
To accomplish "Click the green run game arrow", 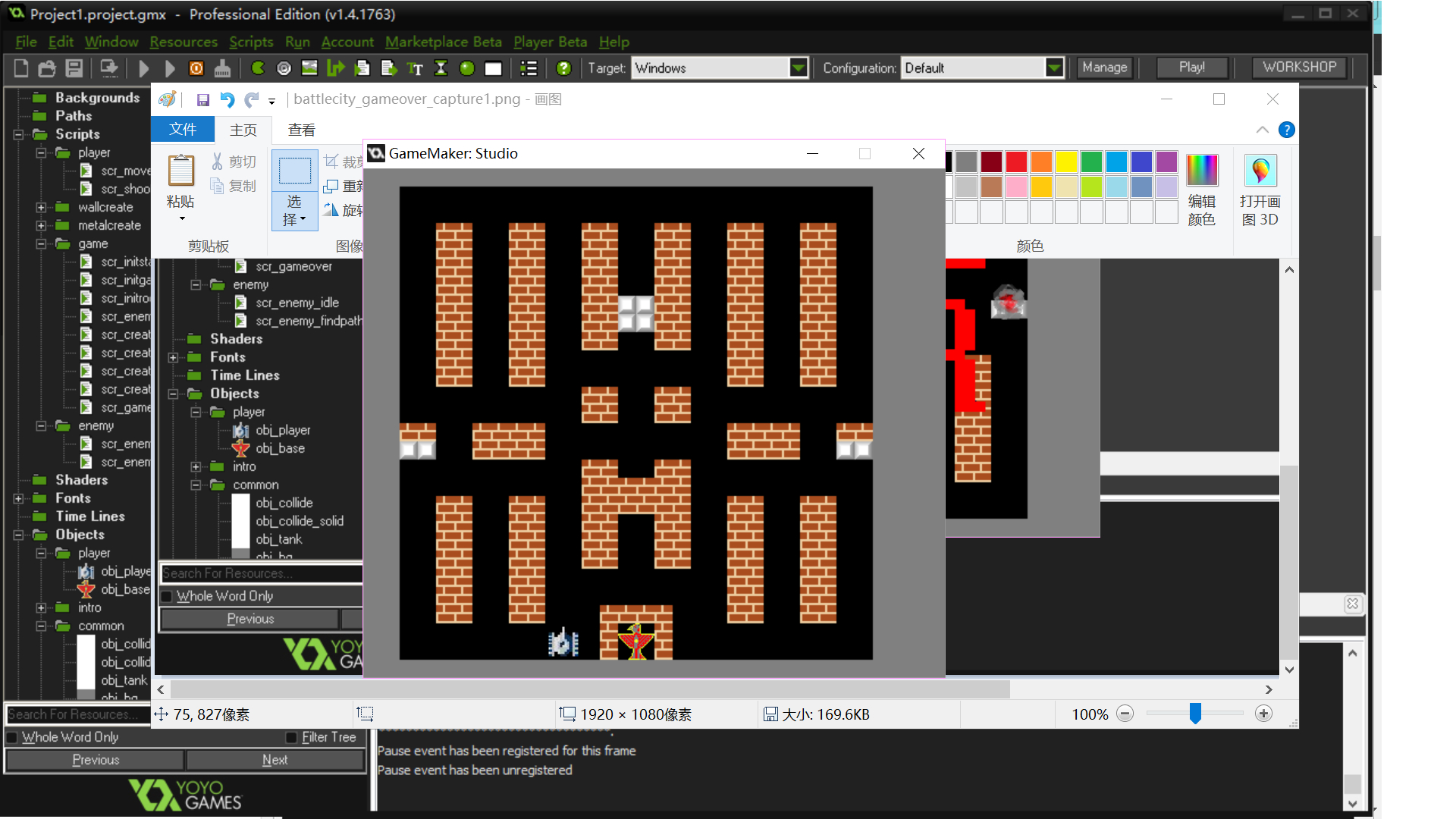I will click(x=143, y=68).
